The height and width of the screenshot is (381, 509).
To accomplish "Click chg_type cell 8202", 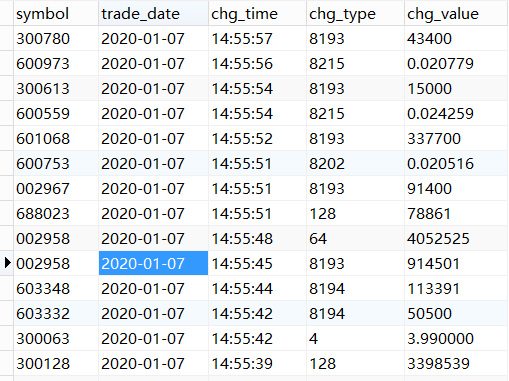I will (355, 163).
